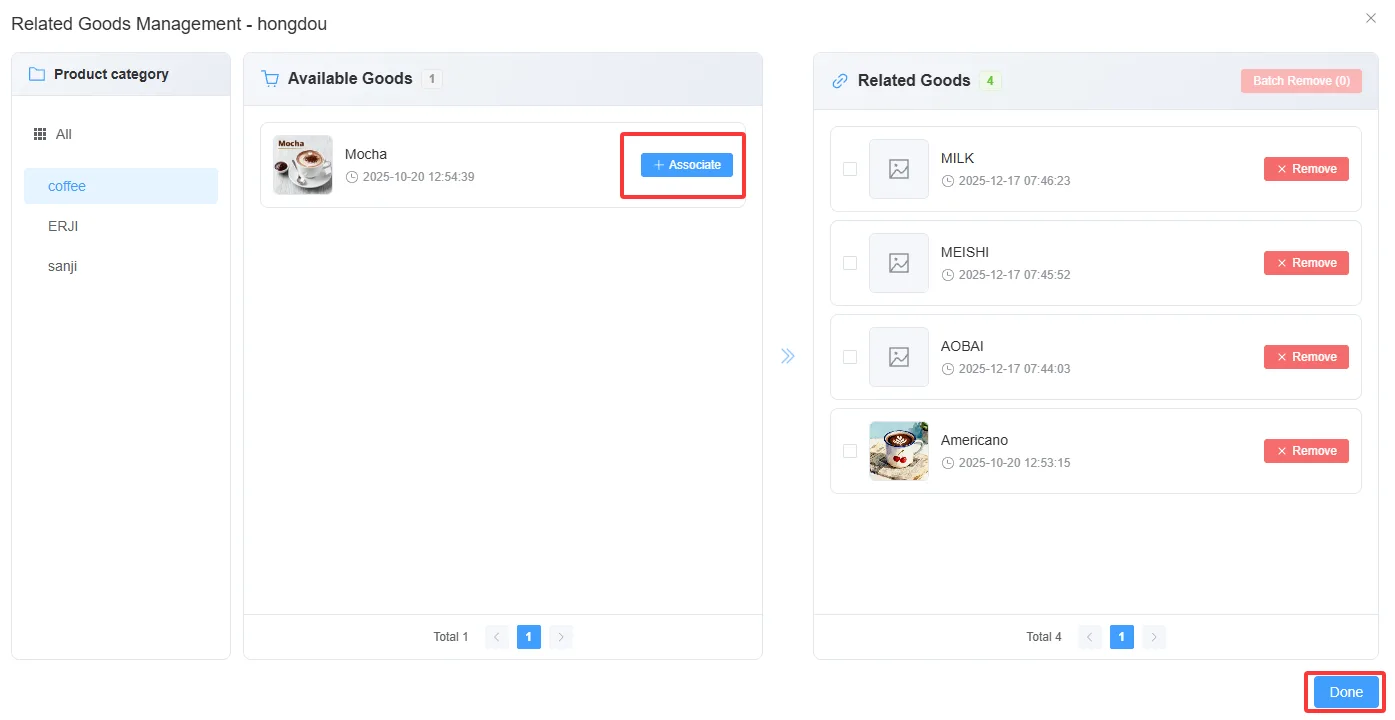The width and height of the screenshot is (1395, 720).
Task: Click the Related Goods count badge 4
Action: tap(990, 81)
